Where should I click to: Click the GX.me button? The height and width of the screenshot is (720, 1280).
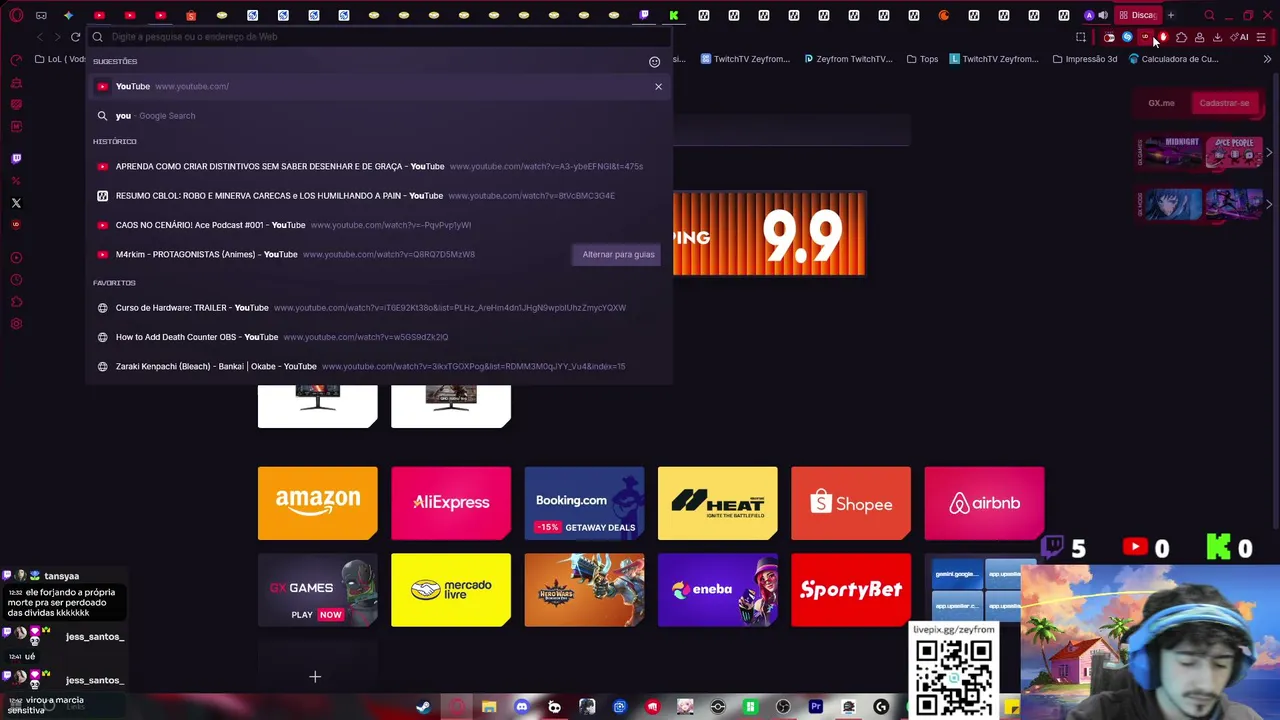pyautogui.click(x=1161, y=103)
